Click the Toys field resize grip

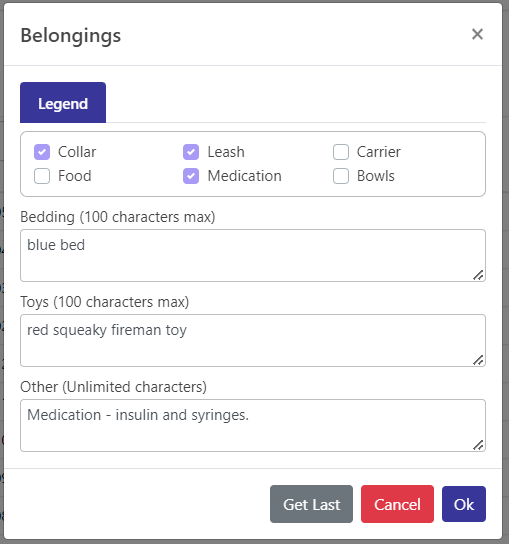tap(478, 360)
